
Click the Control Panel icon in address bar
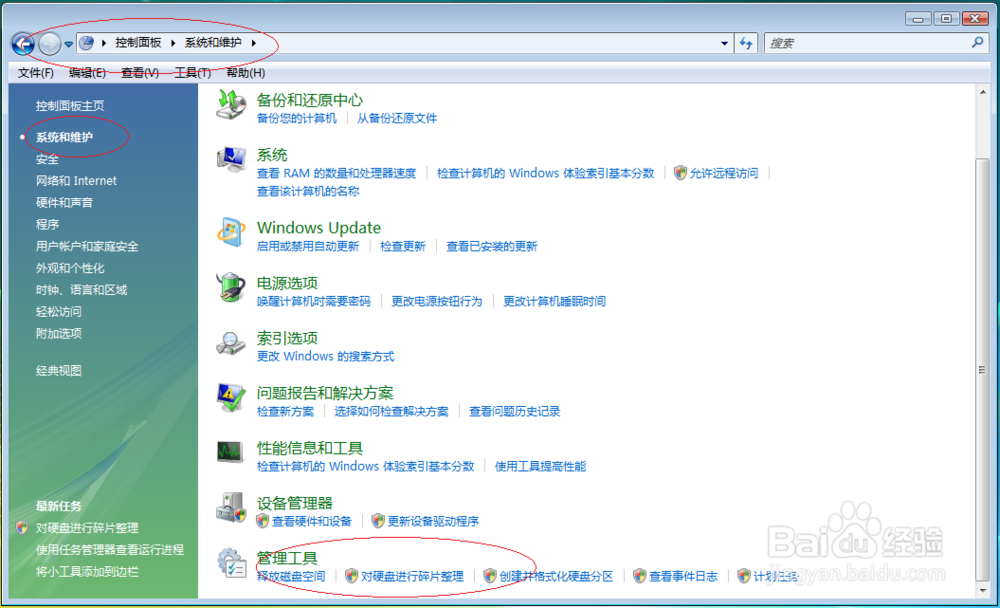pyautogui.click(x=87, y=43)
